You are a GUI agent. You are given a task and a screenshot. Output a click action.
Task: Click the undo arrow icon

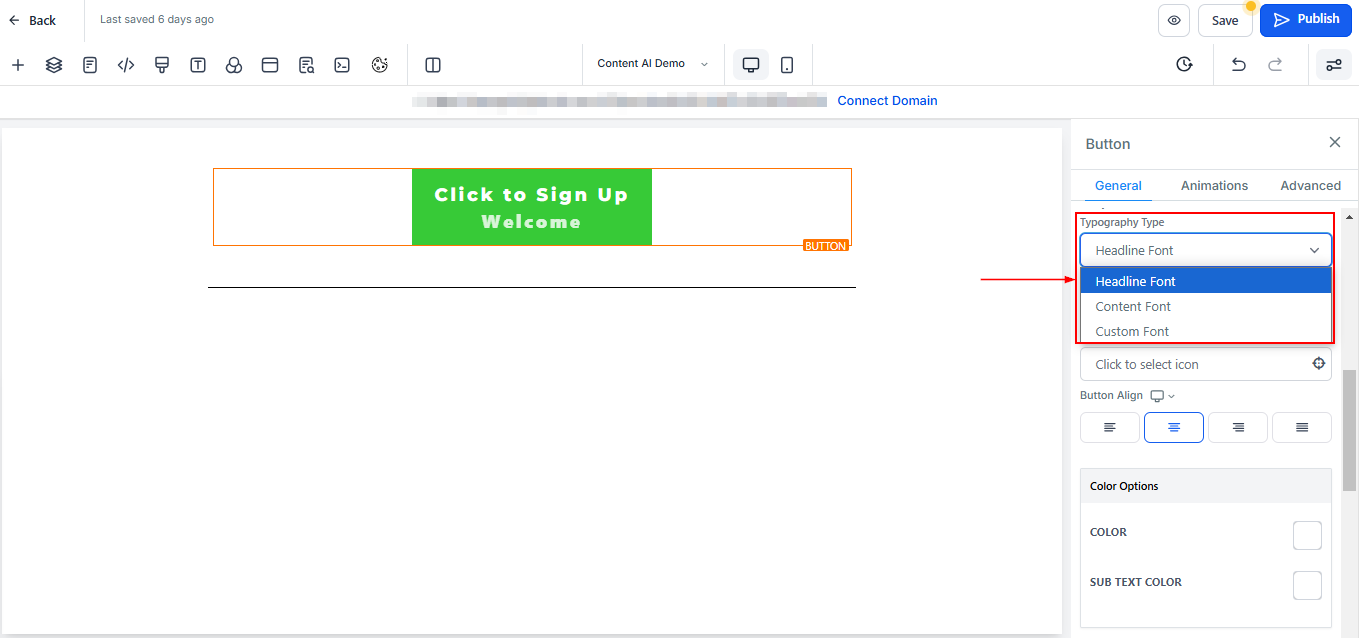pos(1238,65)
